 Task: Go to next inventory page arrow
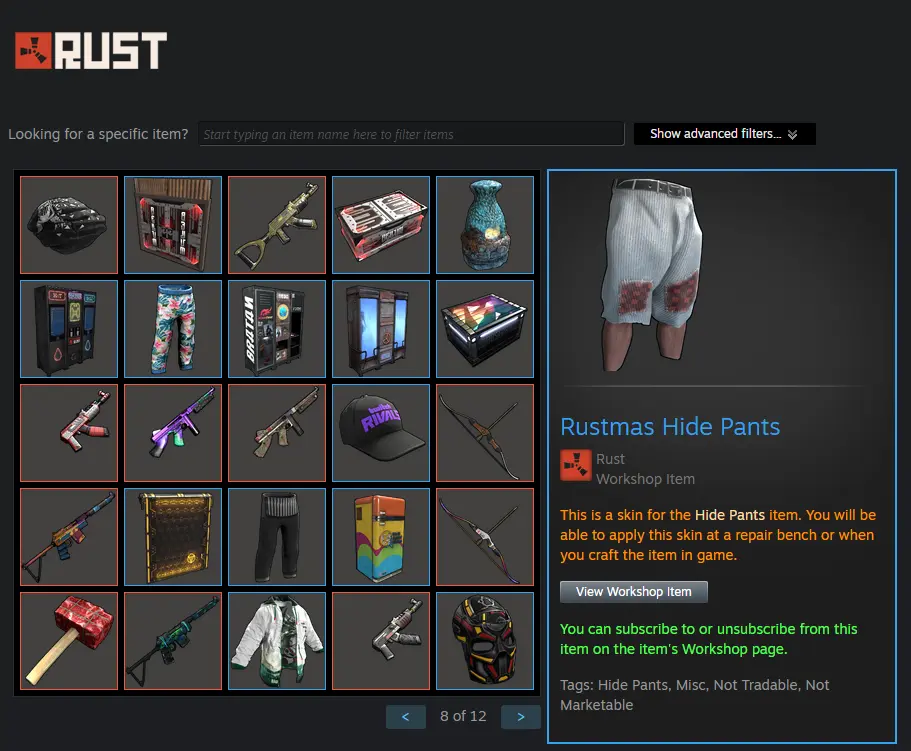point(521,717)
